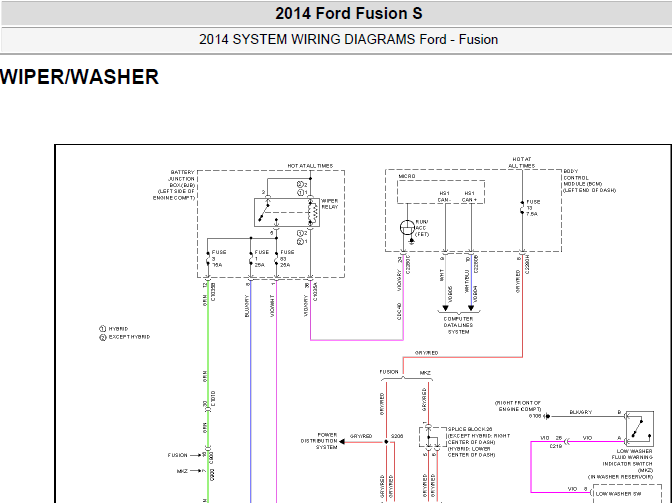Select the 'FUSE 83 25A' label
Image resolution: width=672 pixels, height=503 pixels.
[x=287, y=259]
